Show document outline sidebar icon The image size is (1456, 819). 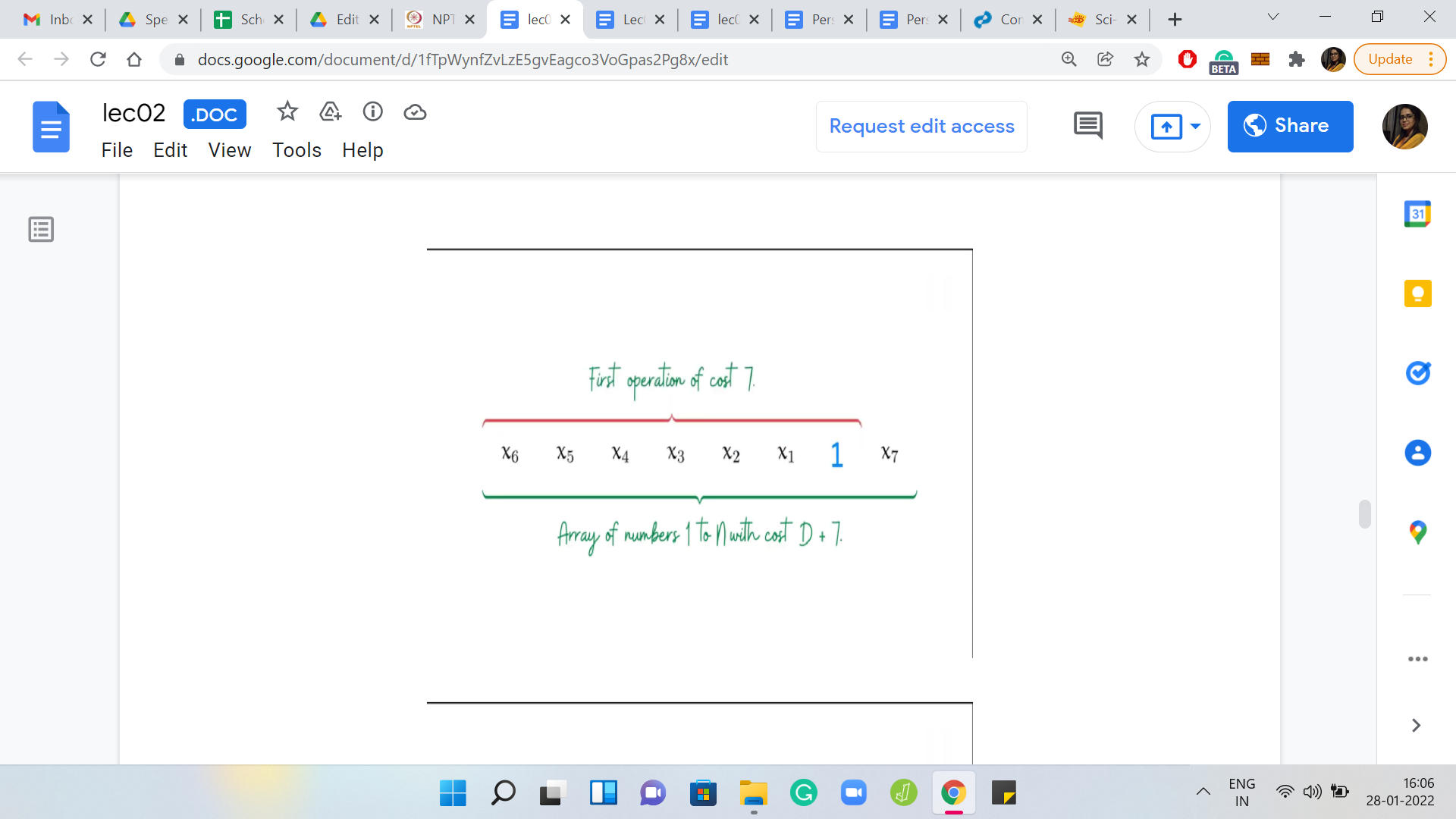tap(41, 229)
